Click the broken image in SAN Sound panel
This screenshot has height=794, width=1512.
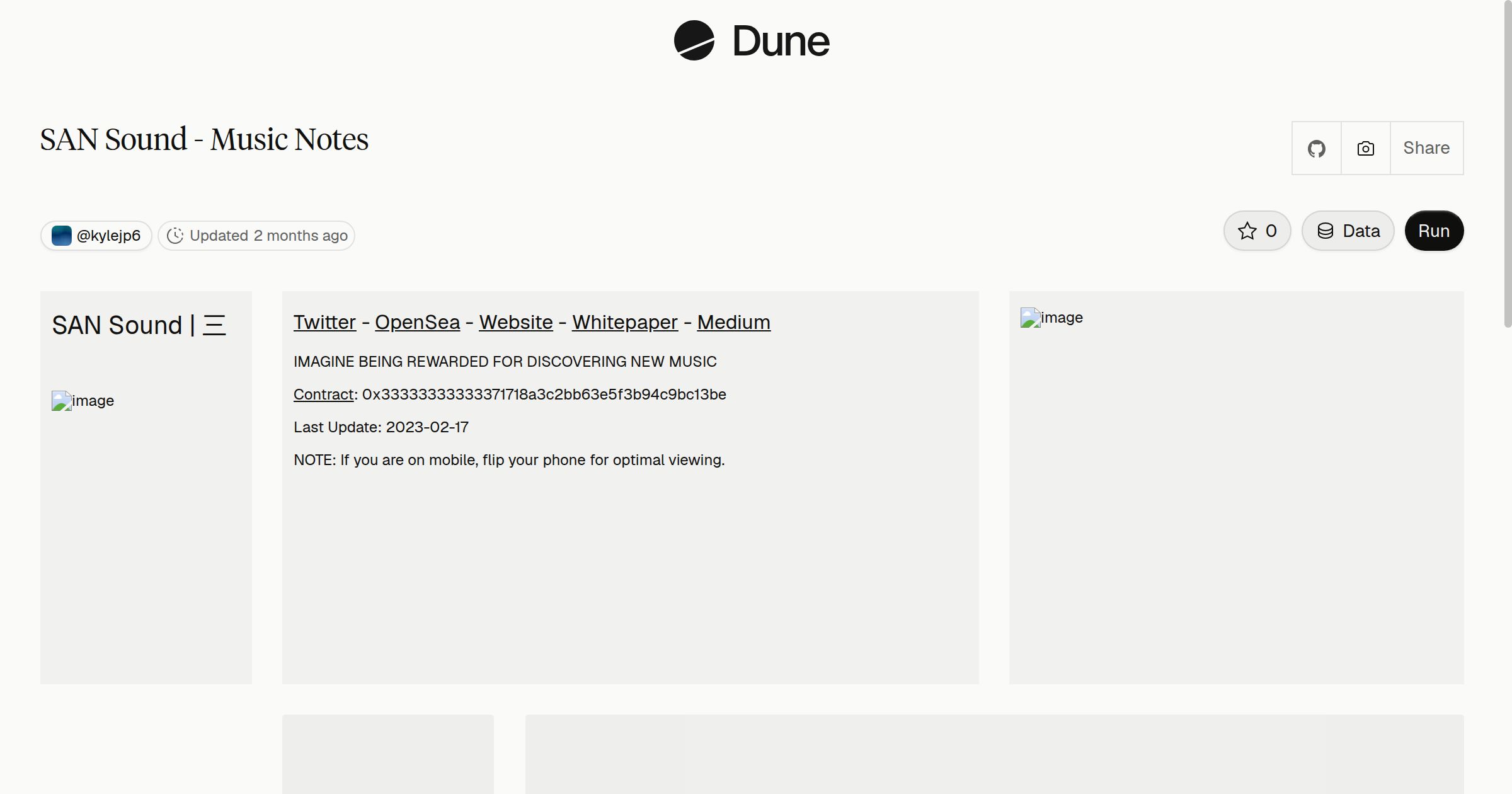tap(83, 401)
